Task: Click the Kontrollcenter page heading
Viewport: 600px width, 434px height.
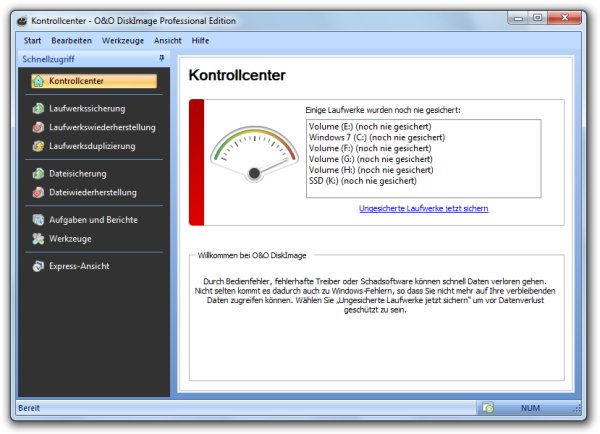Action: 237,75
